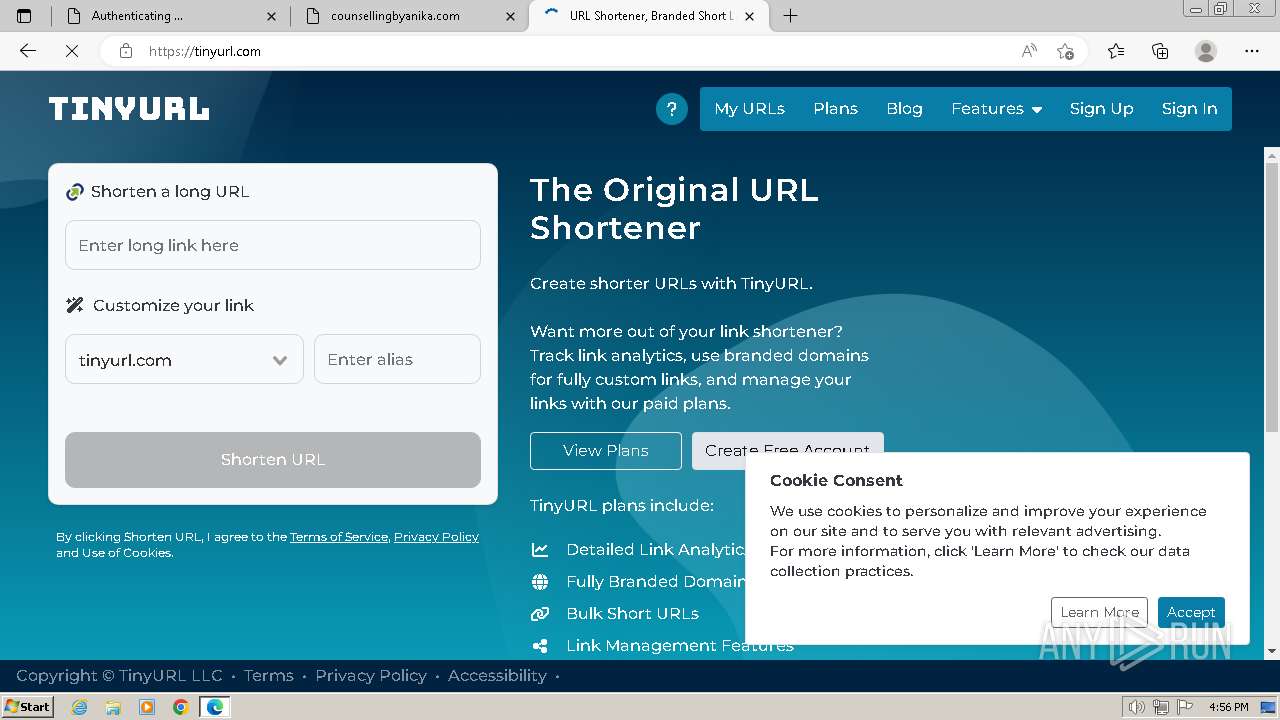Accept the cookie consent
This screenshot has height=720, width=1280.
pos(1191,612)
